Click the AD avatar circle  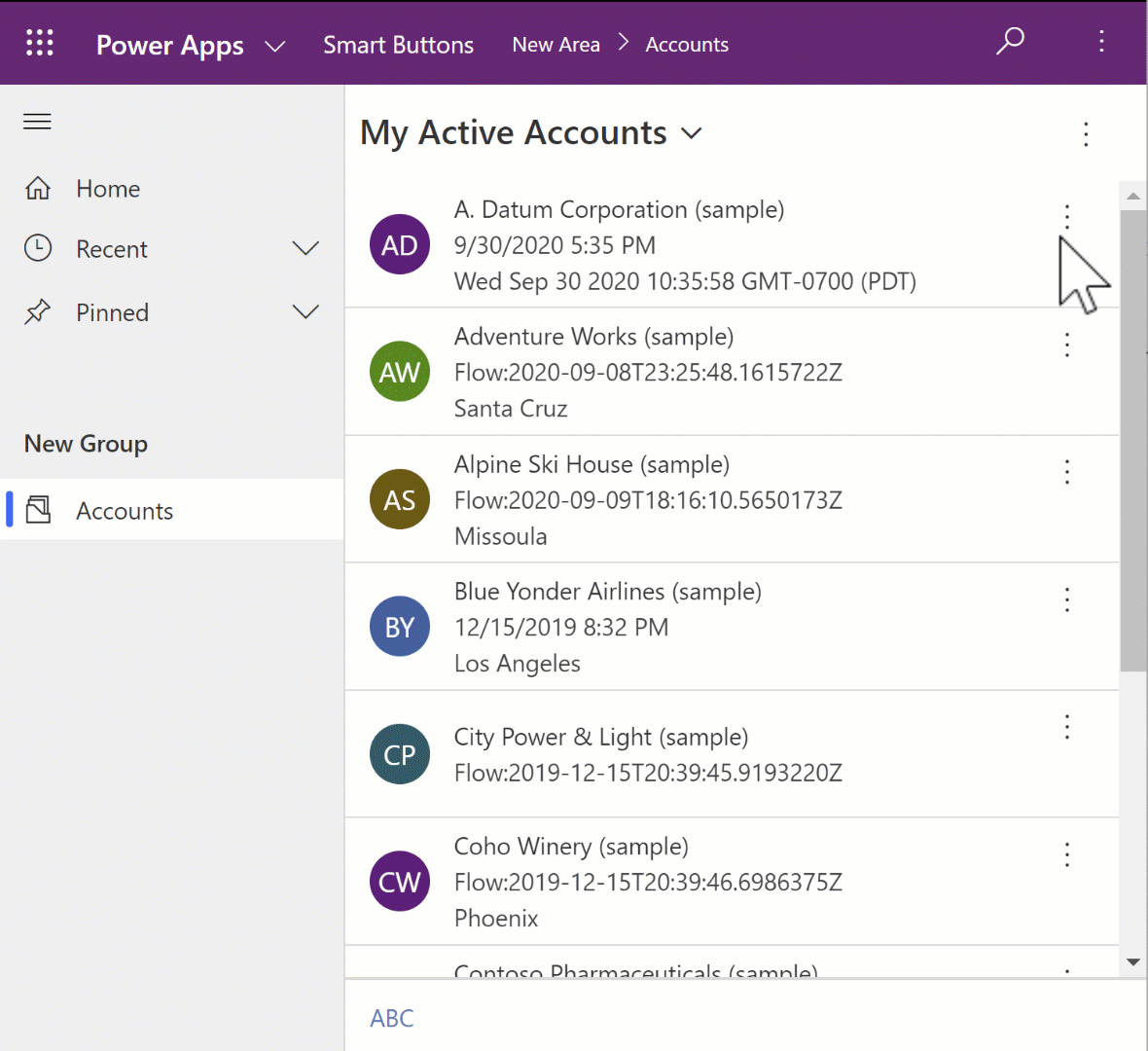pyautogui.click(x=400, y=244)
